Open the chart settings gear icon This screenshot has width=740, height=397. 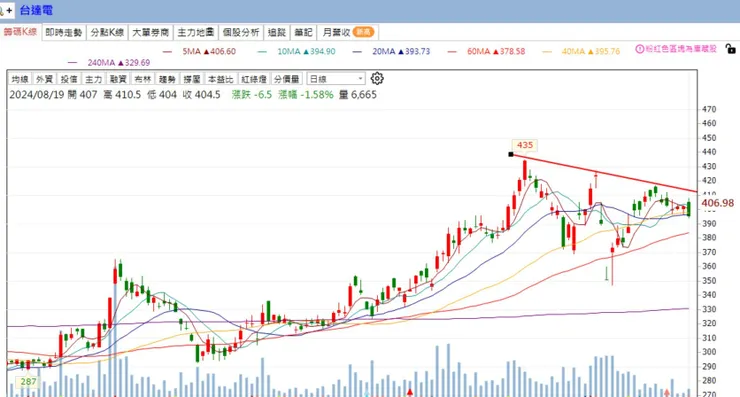(x=377, y=78)
